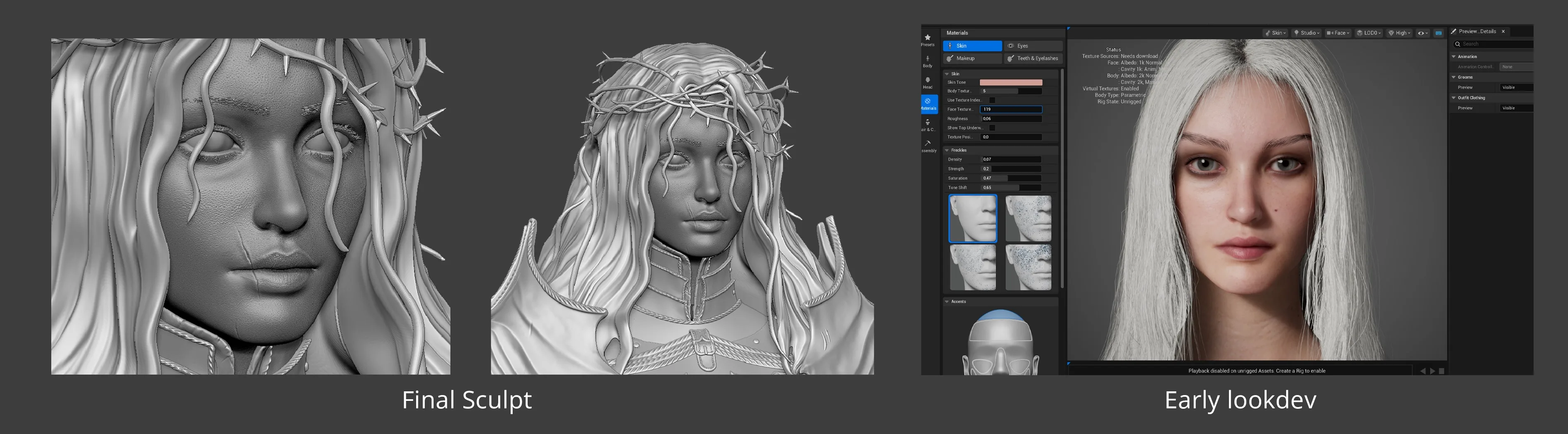
Task: Click the Search field in Details panel
Action: pos(1493,44)
